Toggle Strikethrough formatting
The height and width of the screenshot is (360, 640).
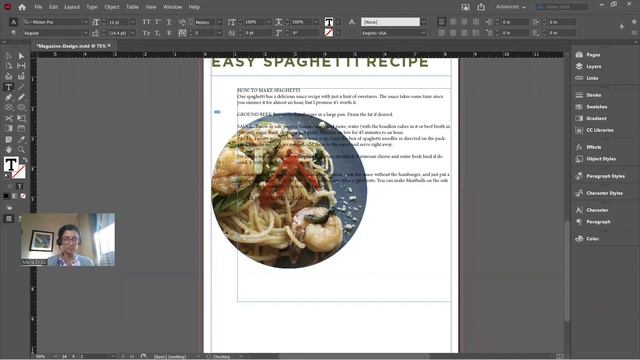tap(169, 33)
